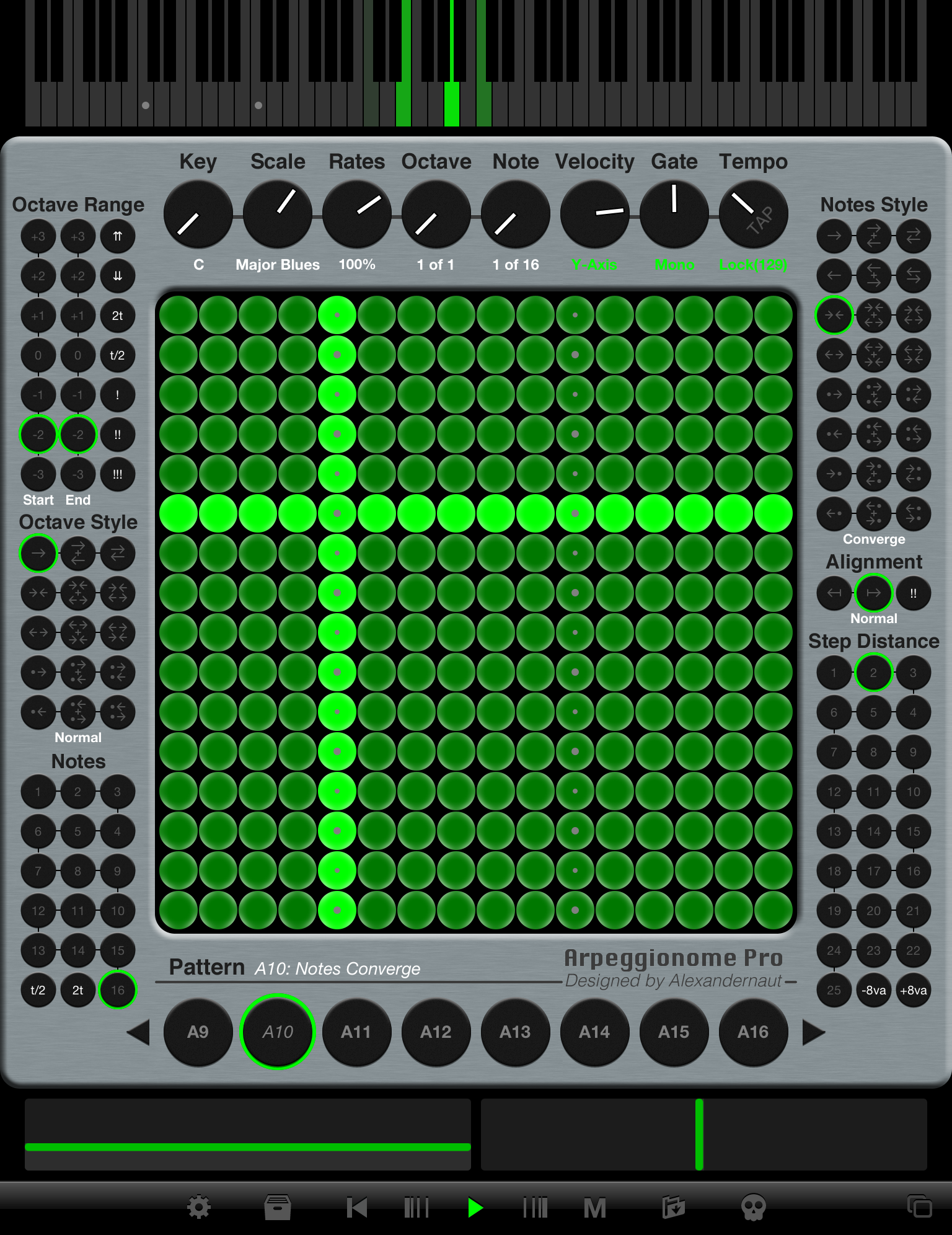The height and width of the screenshot is (1235, 952).
Task: Select pattern A16
Action: [753, 1032]
